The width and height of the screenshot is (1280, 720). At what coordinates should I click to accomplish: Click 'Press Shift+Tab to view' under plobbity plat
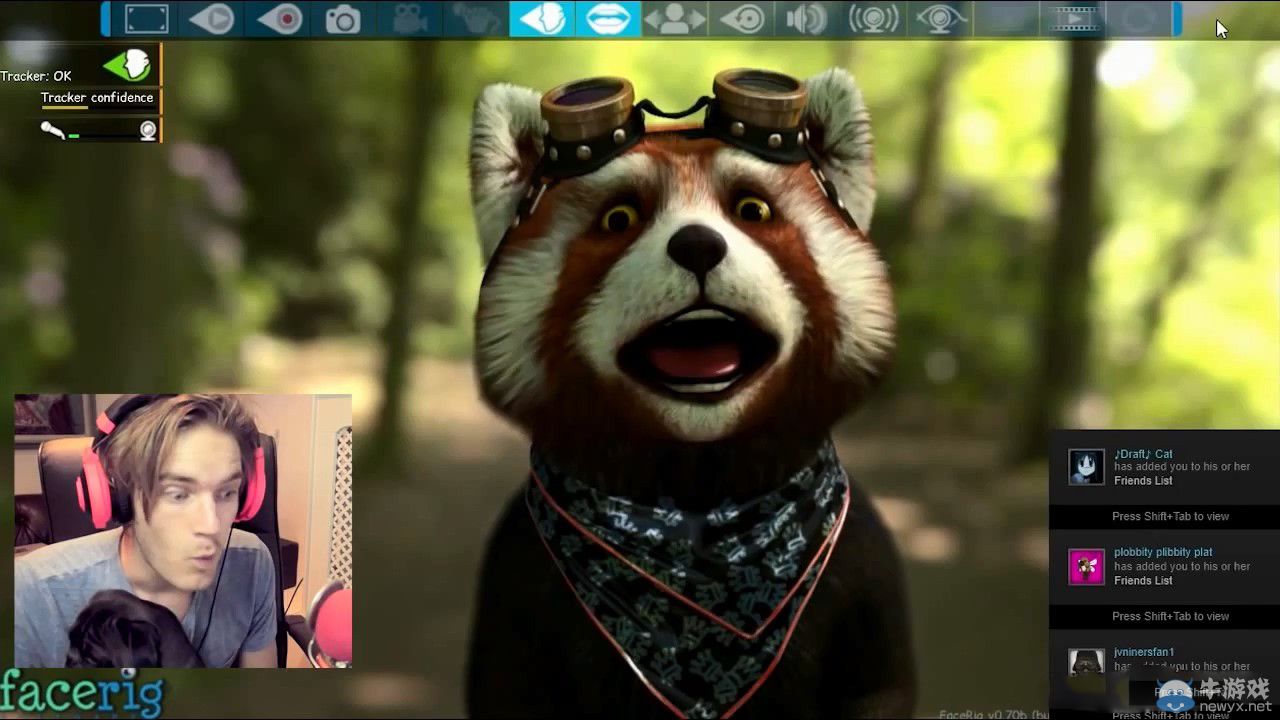tap(1170, 616)
